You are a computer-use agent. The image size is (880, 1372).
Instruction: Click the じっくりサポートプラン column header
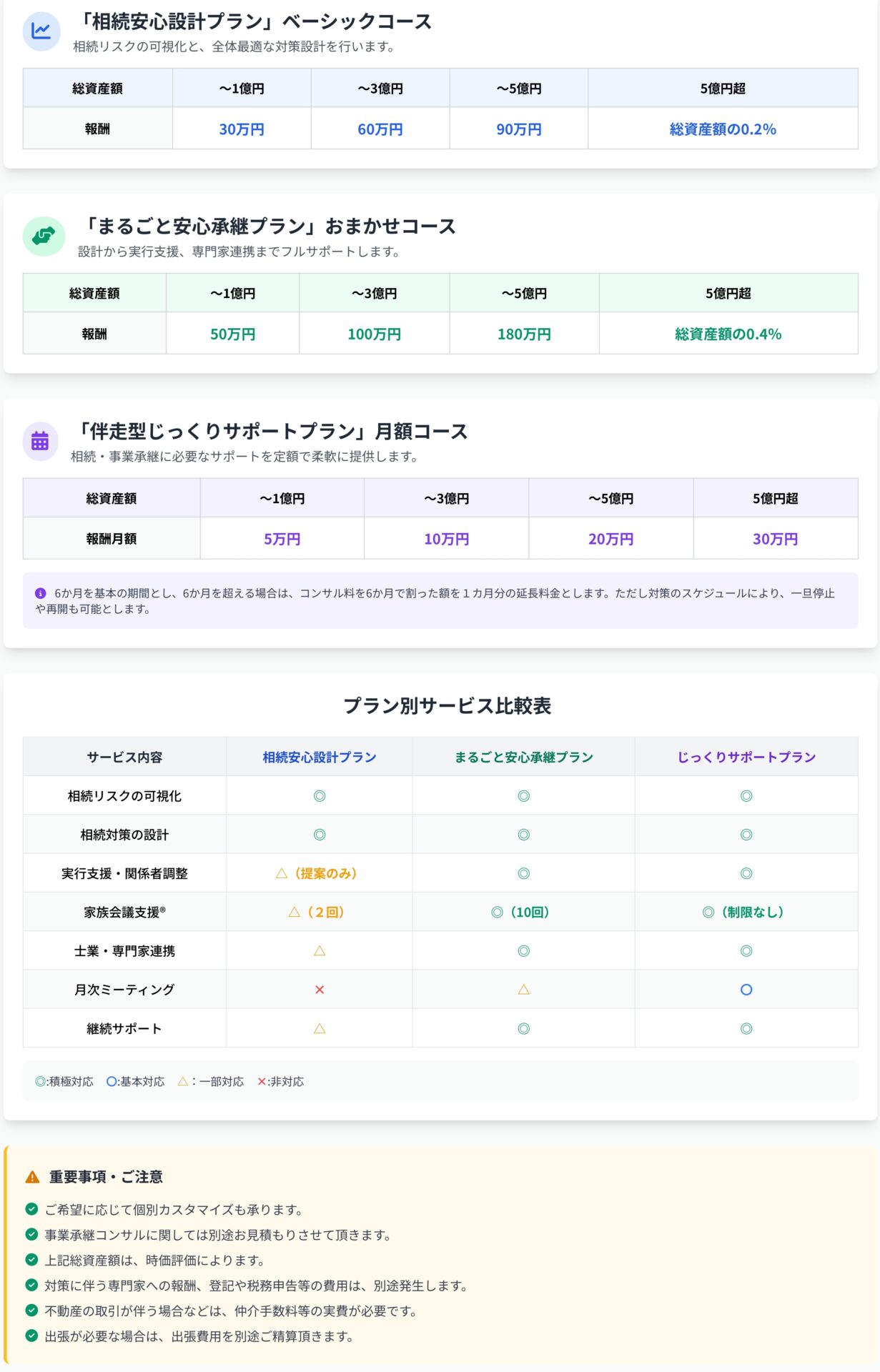(x=746, y=757)
